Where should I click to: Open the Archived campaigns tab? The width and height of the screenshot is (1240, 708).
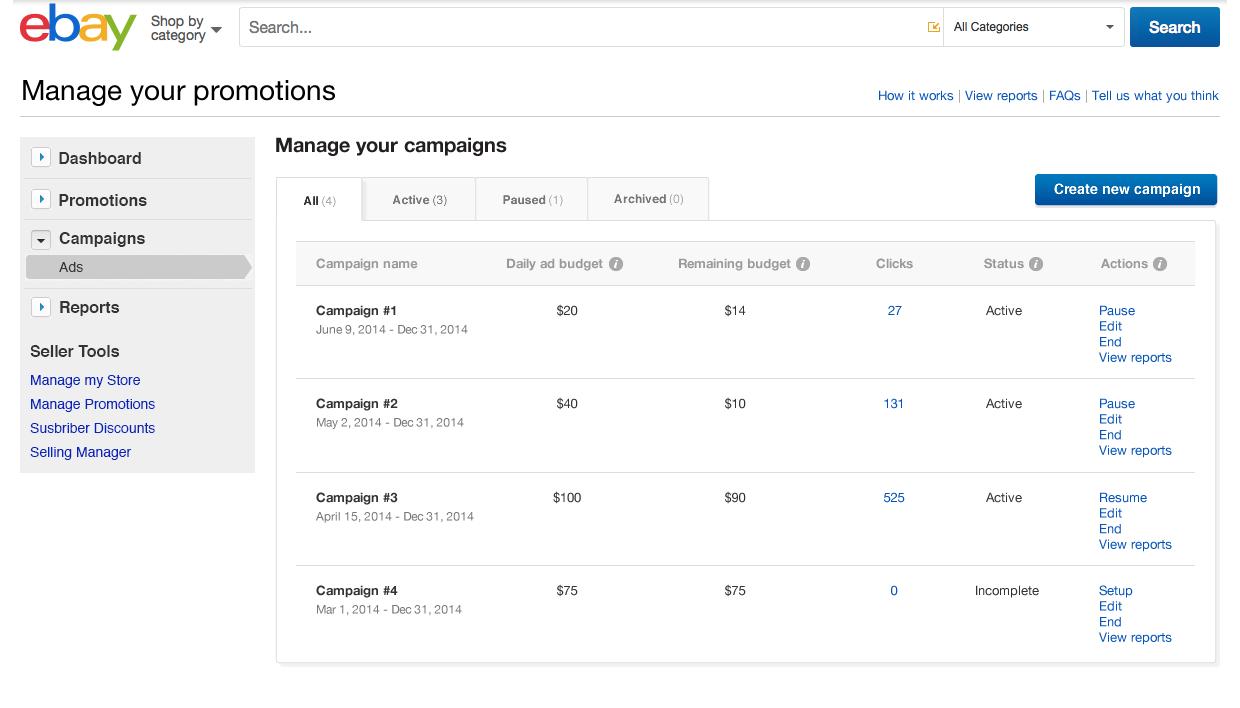pos(648,199)
